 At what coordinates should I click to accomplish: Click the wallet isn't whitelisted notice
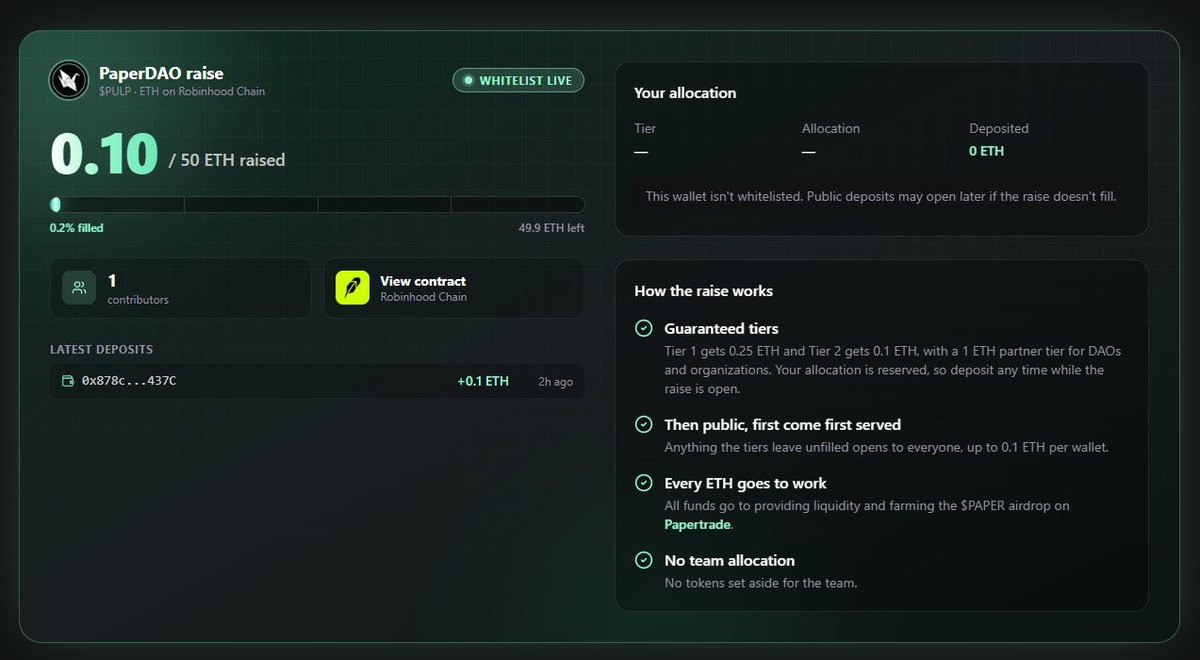pyautogui.click(x=881, y=196)
